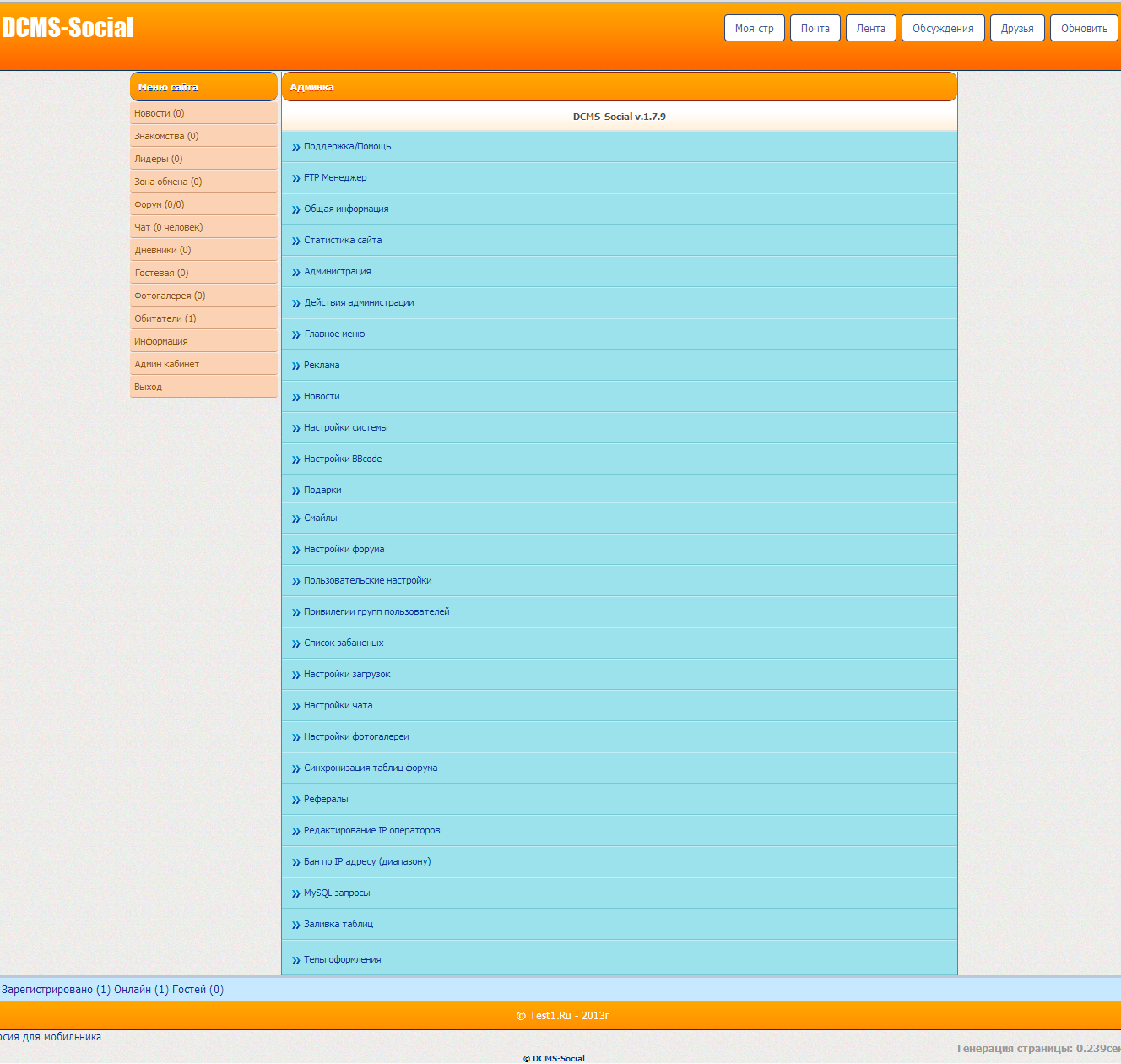Open the Рефералы section
Image resolution: width=1121 pixels, height=1064 pixels.
tap(326, 799)
